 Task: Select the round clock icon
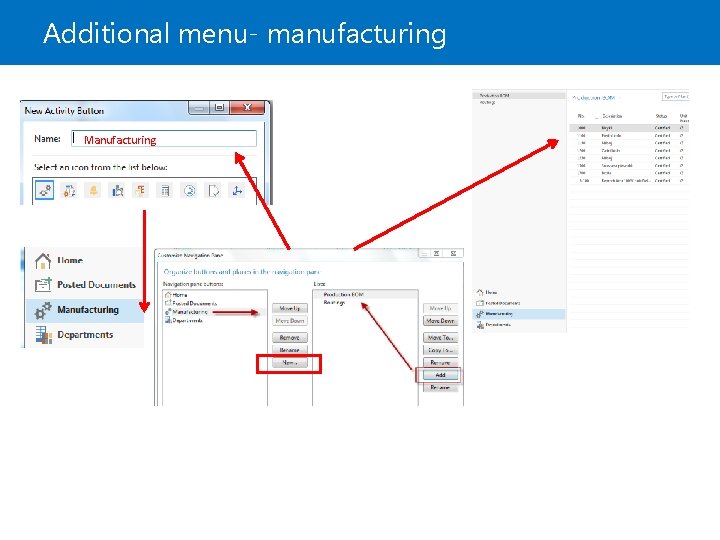point(189,191)
